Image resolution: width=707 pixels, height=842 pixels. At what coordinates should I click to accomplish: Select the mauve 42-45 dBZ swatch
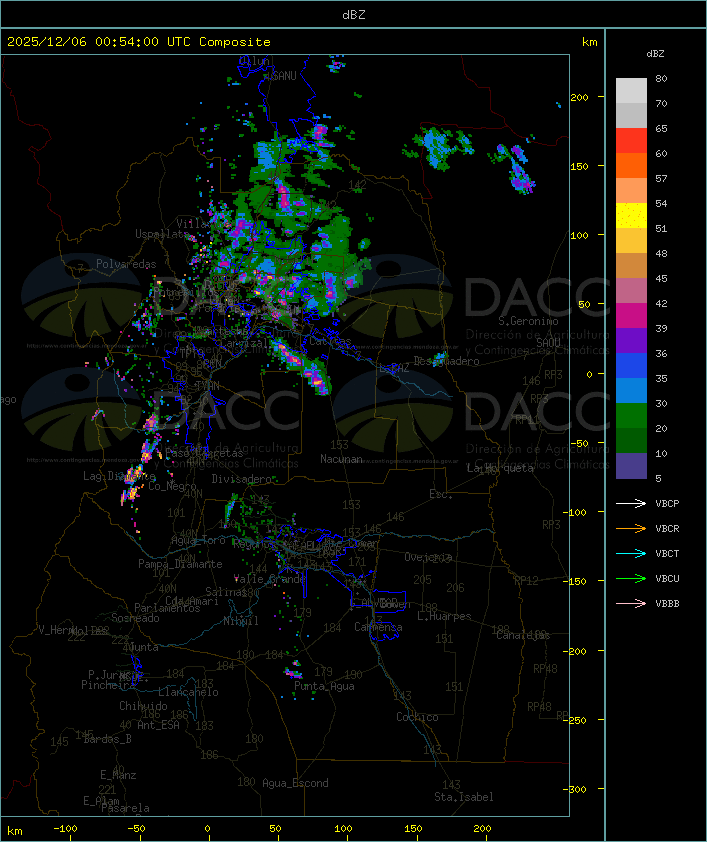click(x=631, y=291)
